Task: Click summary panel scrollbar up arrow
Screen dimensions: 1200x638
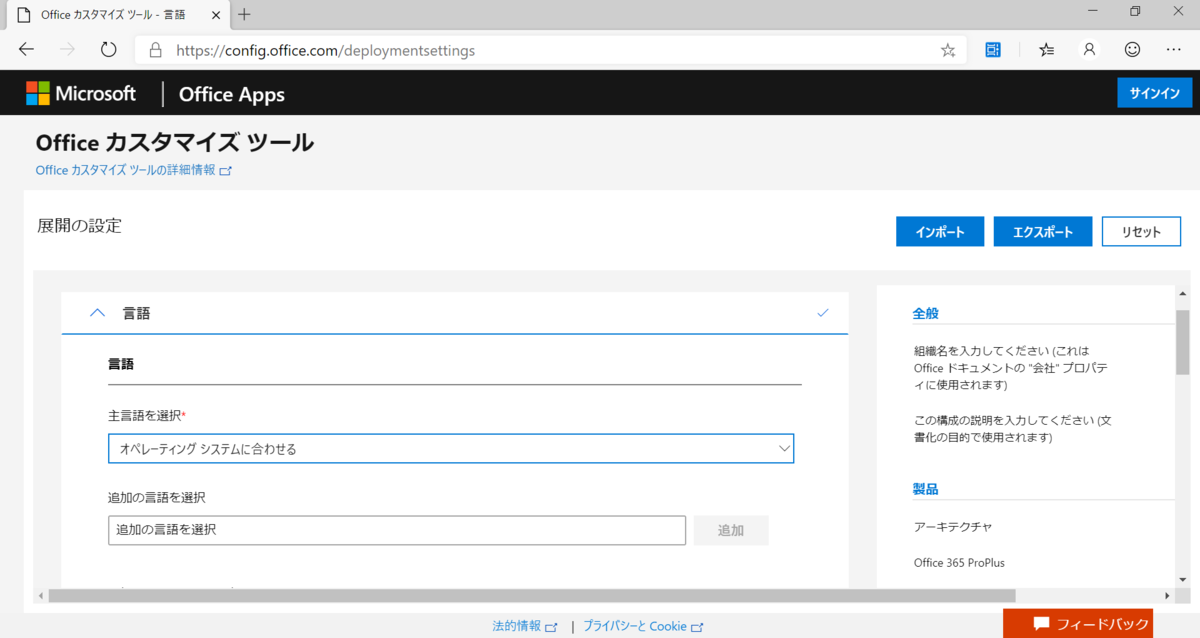Action: [1182, 295]
